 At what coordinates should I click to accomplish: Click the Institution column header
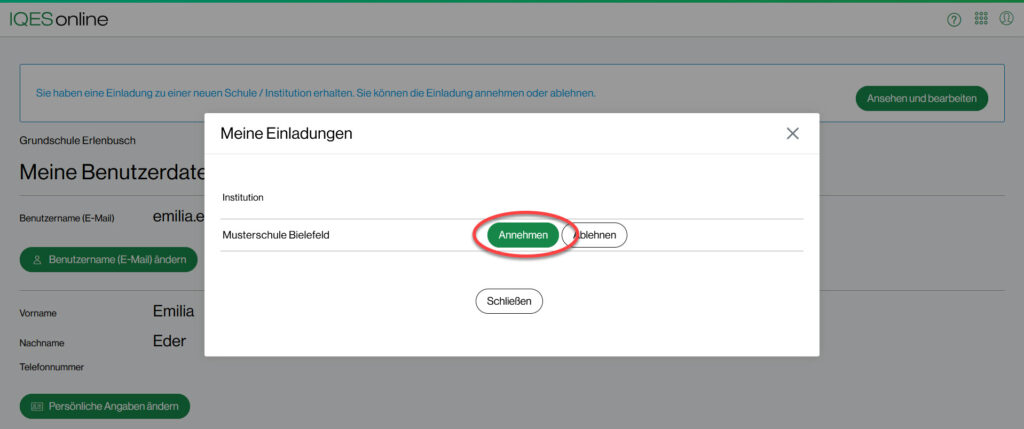pyautogui.click(x=243, y=198)
